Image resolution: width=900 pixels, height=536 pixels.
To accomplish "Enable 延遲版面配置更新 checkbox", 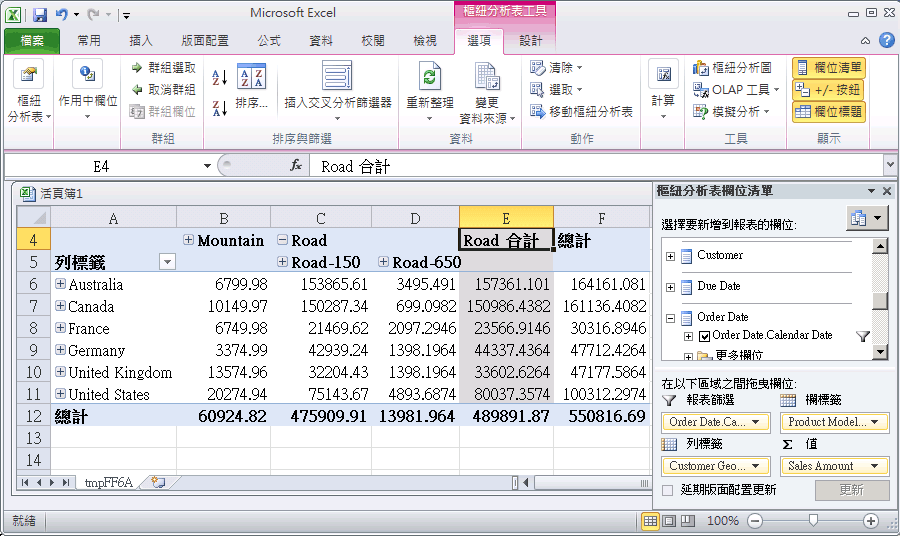I will click(x=668, y=490).
